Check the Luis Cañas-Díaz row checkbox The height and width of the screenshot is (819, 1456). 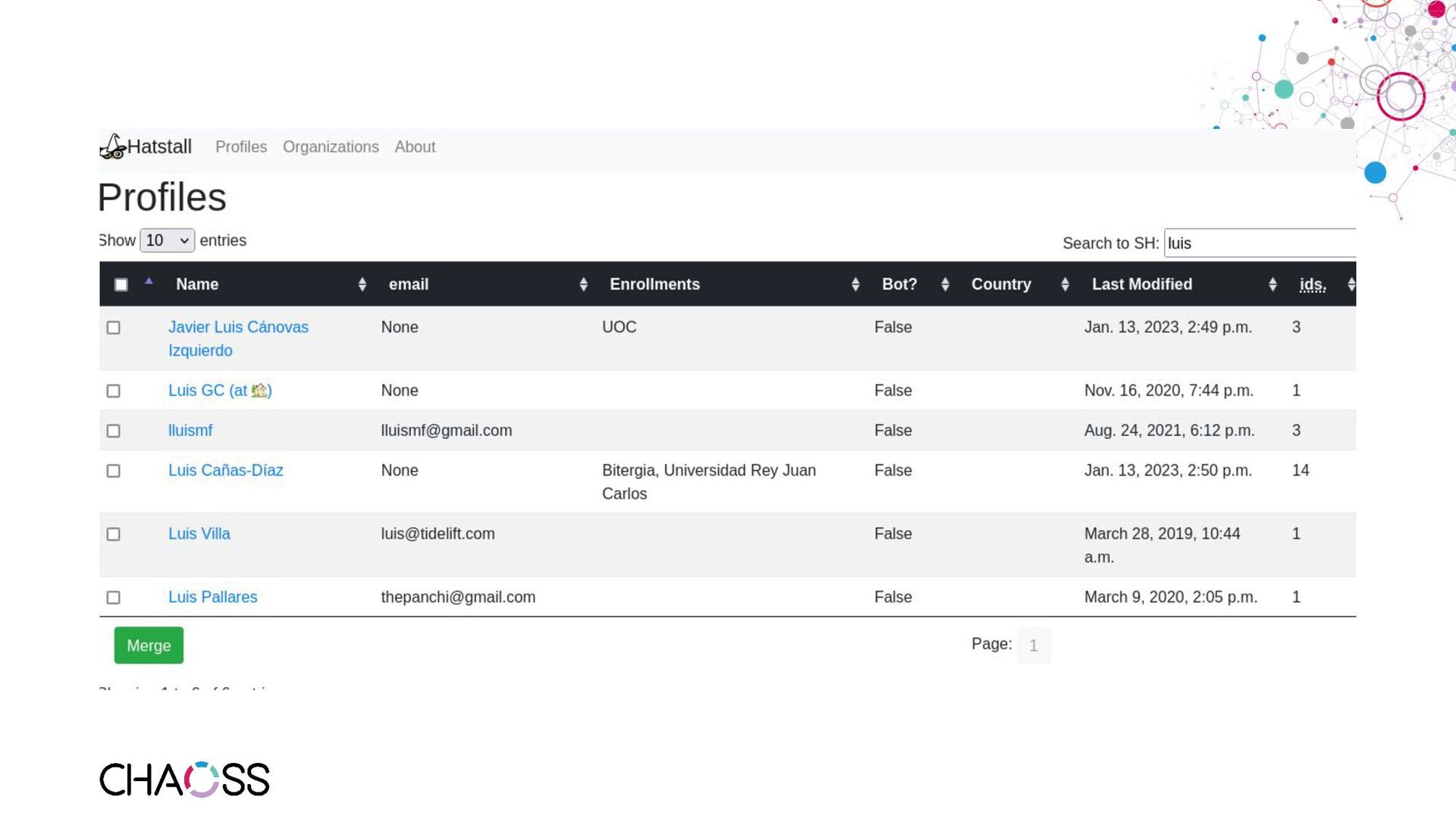tap(114, 471)
